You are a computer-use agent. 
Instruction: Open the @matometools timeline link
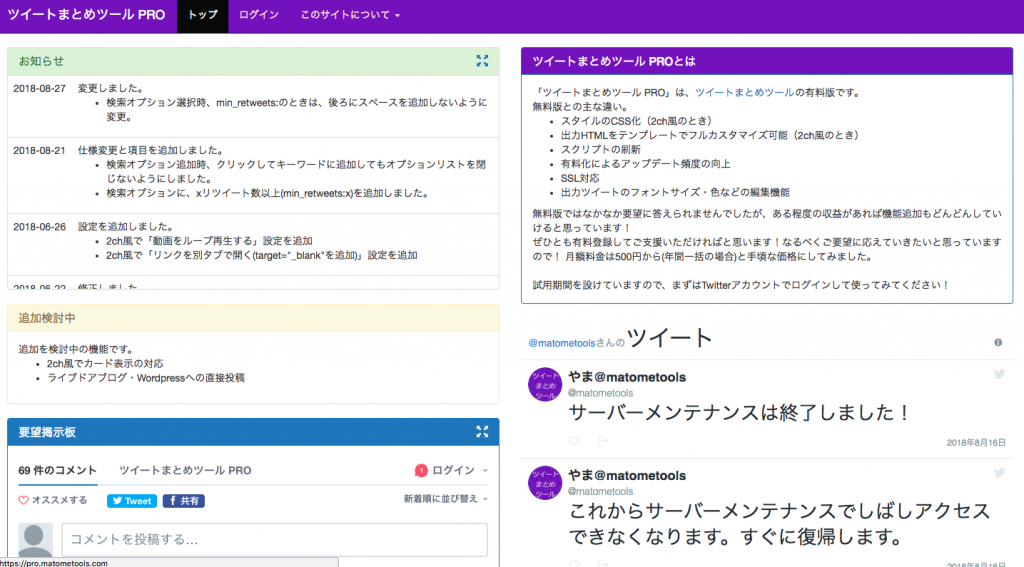(x=562, y=343)
